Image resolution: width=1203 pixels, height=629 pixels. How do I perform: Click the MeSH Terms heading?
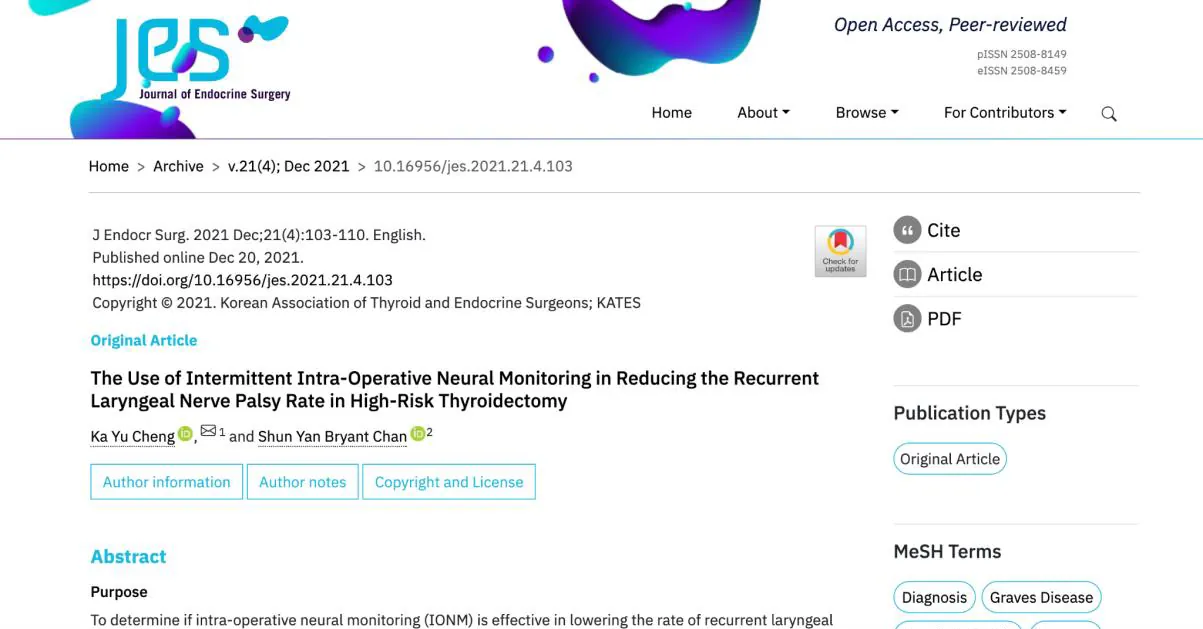coord(947,551)
